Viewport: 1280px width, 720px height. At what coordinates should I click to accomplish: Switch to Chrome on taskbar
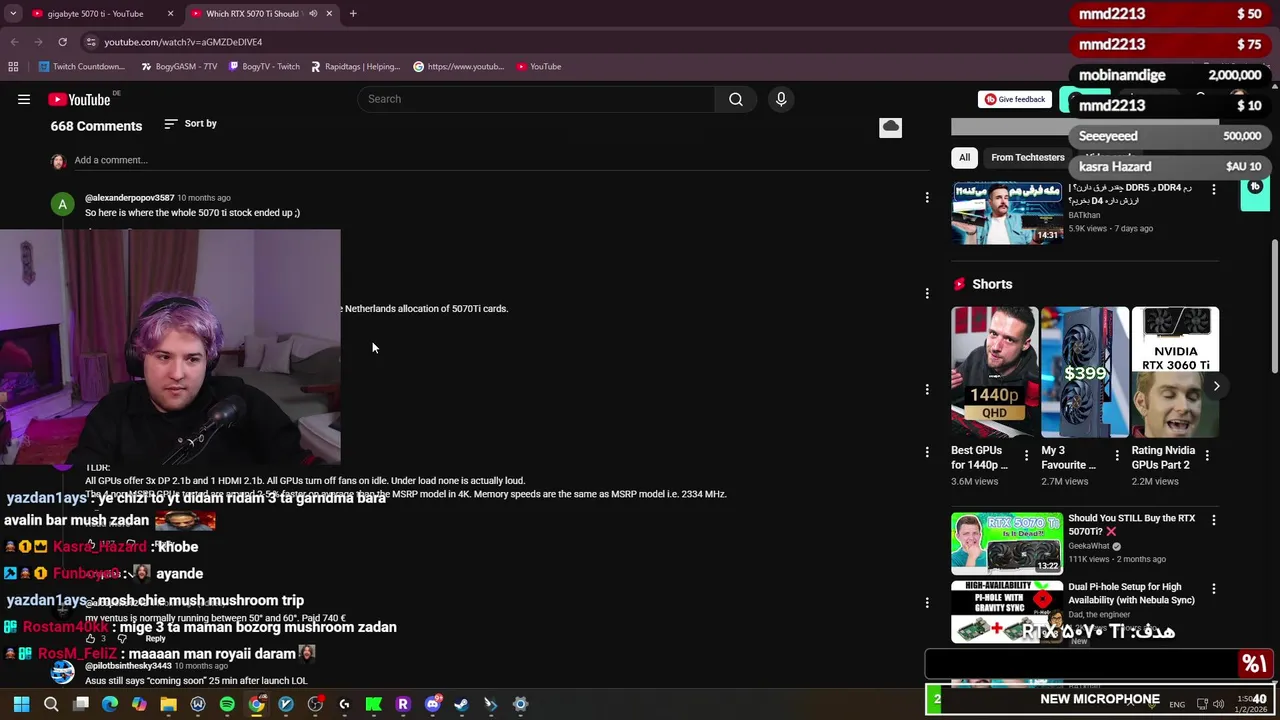[256, 704]
